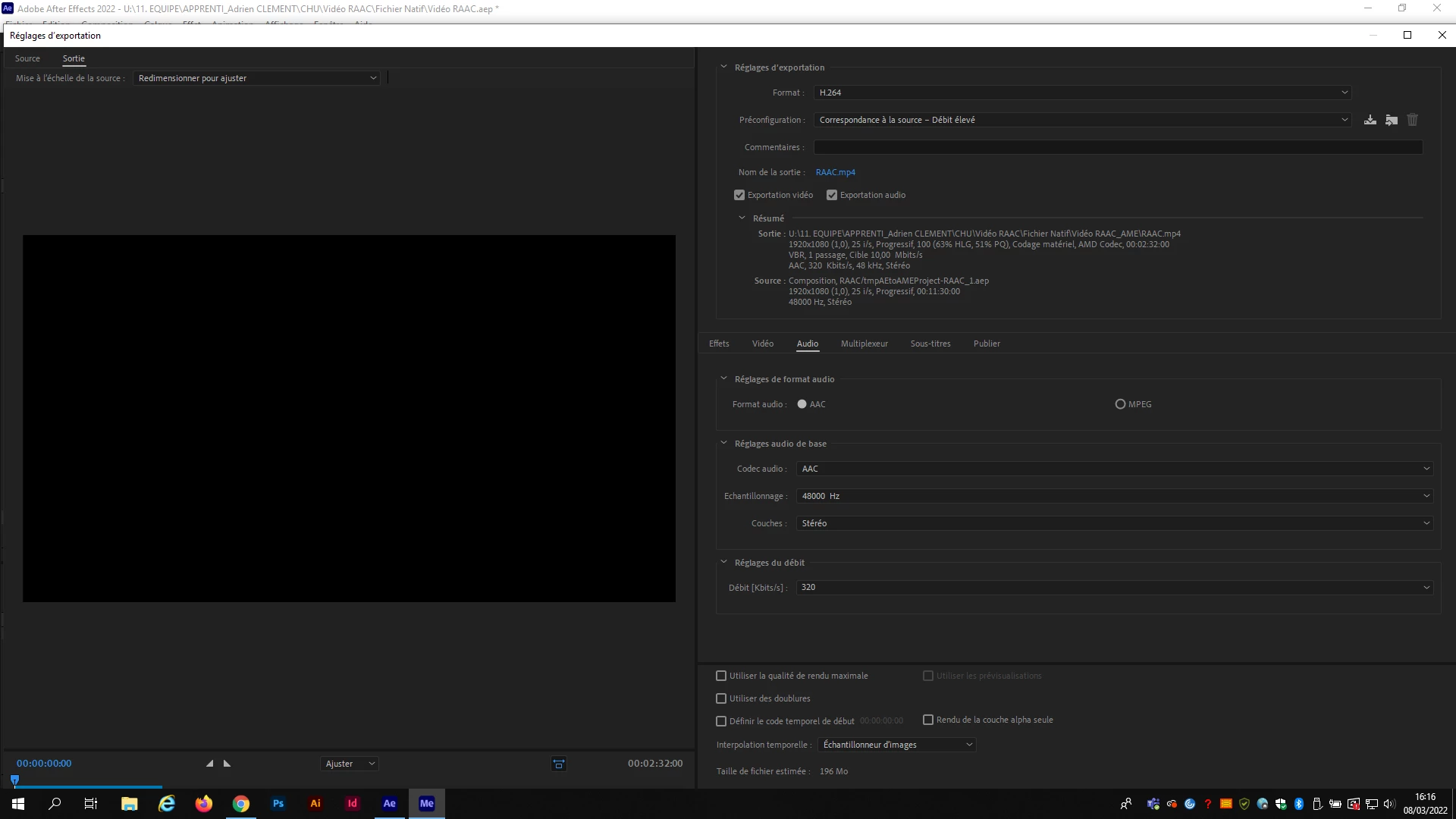The width and height of the screenshot is (1456, 819).
Task: Click the set out point triangle icon
Action: (227, 764)
